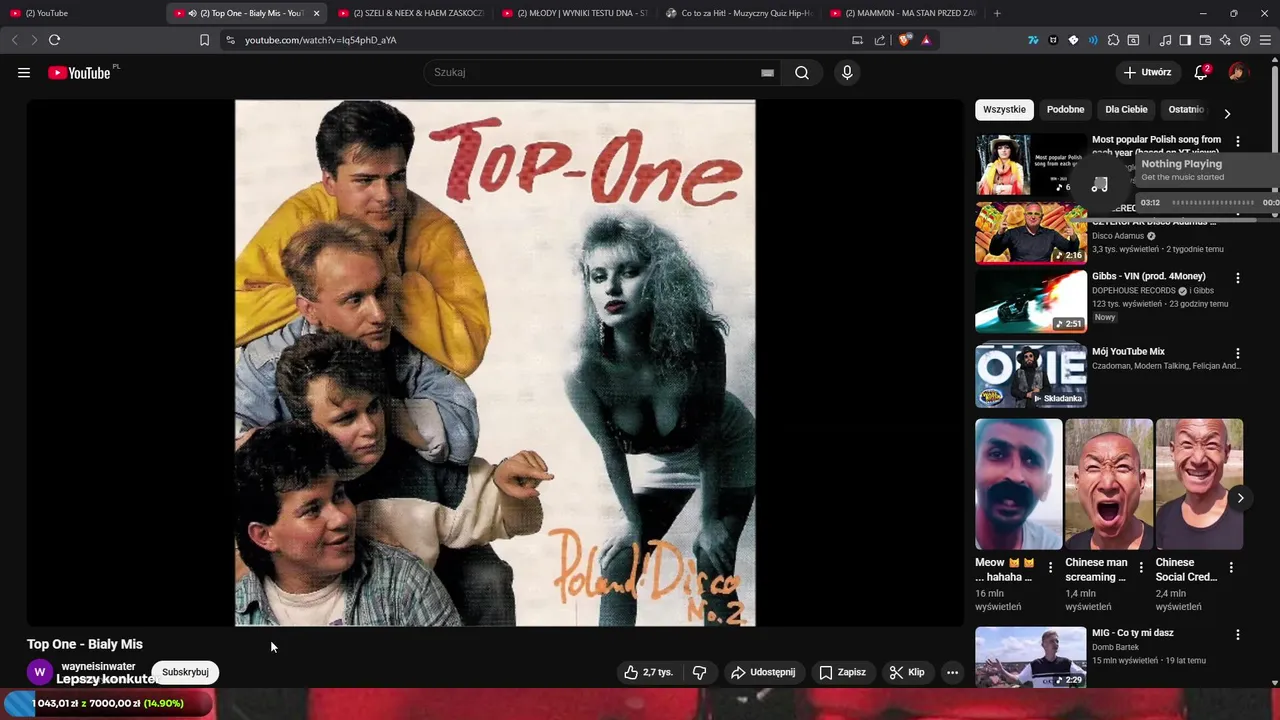The image size is (1280, 720).
Task: Go to YouTube home via logo
Action: coord(79,73)
